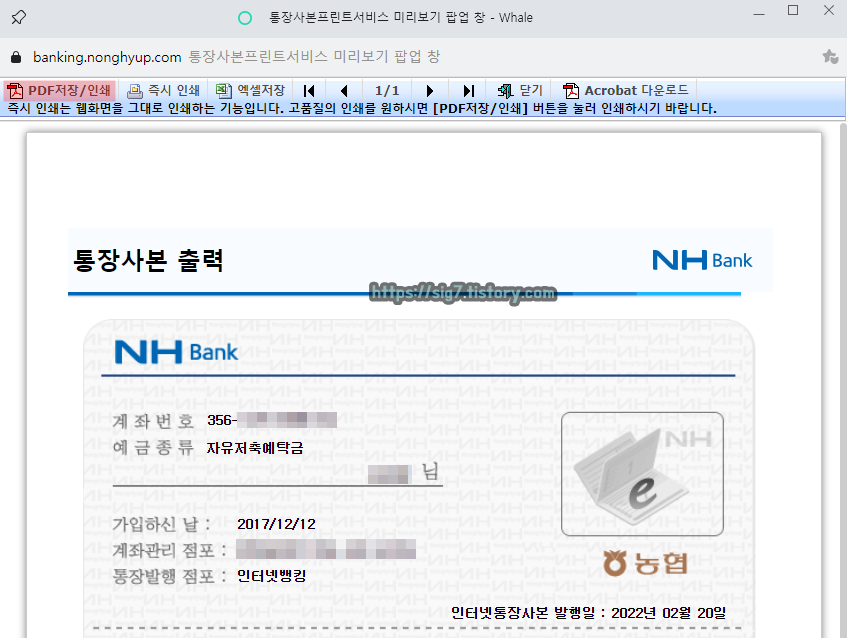Save as Excel with 엑셀저장

coord(250,90)
